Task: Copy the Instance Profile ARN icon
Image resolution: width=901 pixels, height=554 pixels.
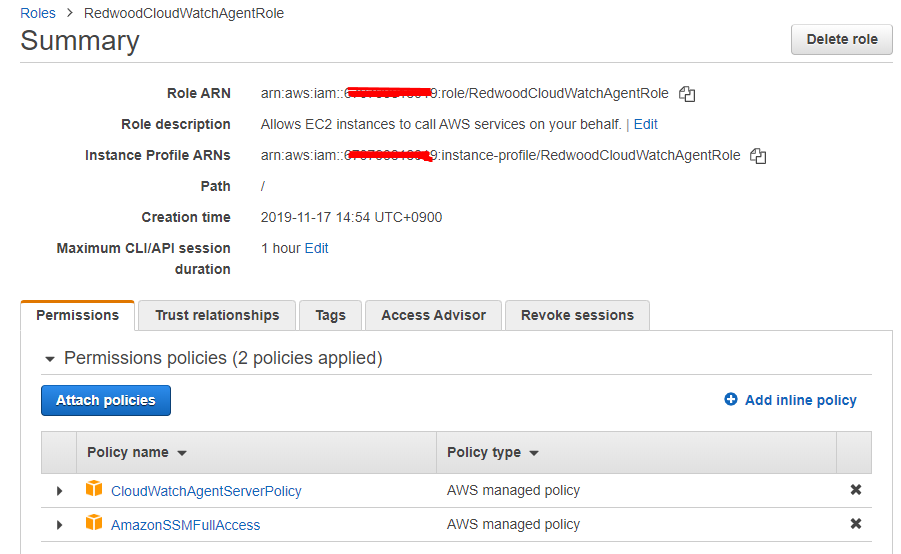Action: pyautogui.click(x=758, y=156)
